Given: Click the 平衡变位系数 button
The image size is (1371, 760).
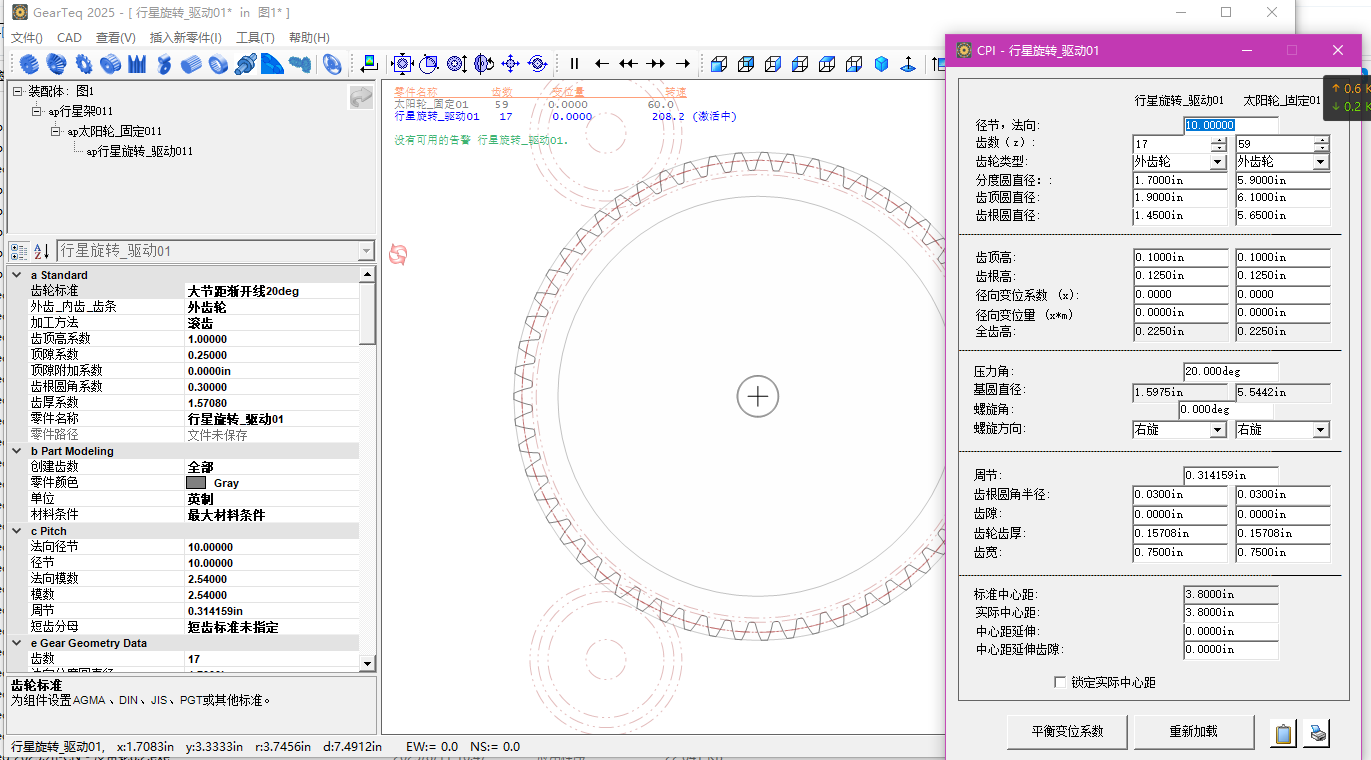Looking at the screenshot, I should coord(1067,731).
